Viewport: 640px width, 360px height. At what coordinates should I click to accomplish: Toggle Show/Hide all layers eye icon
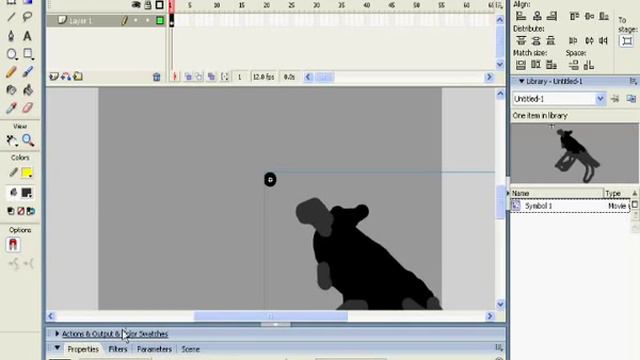136,5
